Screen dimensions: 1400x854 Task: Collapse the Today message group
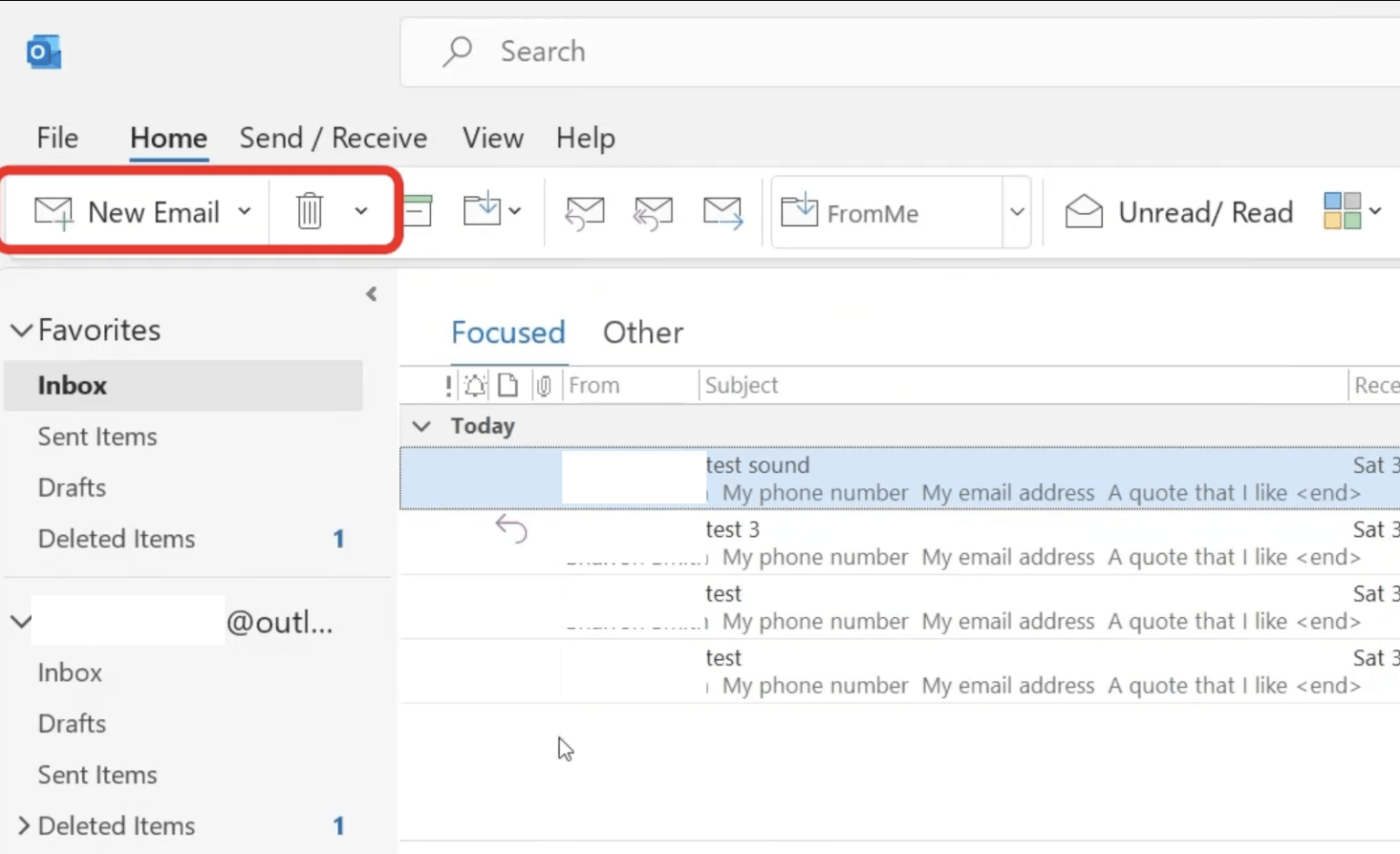click(421, 425)
